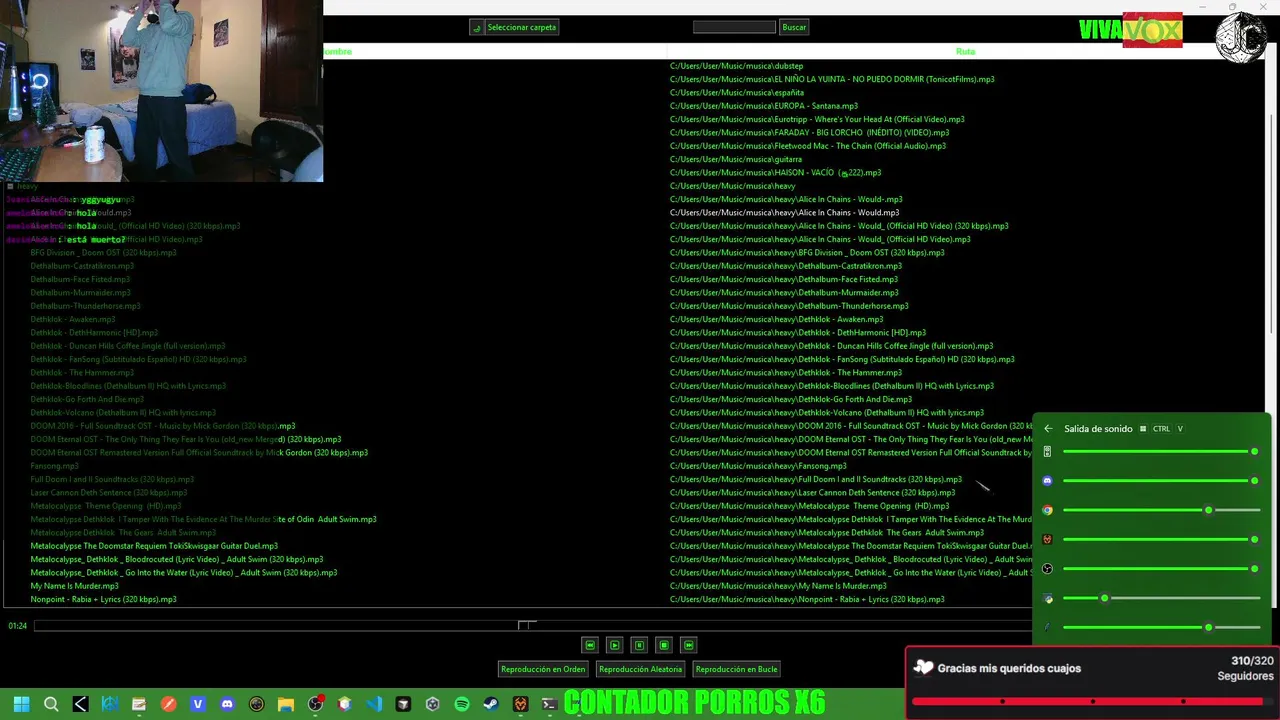The width and height of the screenshot is (1280, 720).
Task: Select Dethklok - Awaken.mp3 in name list
Action: (x=73, y=319)
